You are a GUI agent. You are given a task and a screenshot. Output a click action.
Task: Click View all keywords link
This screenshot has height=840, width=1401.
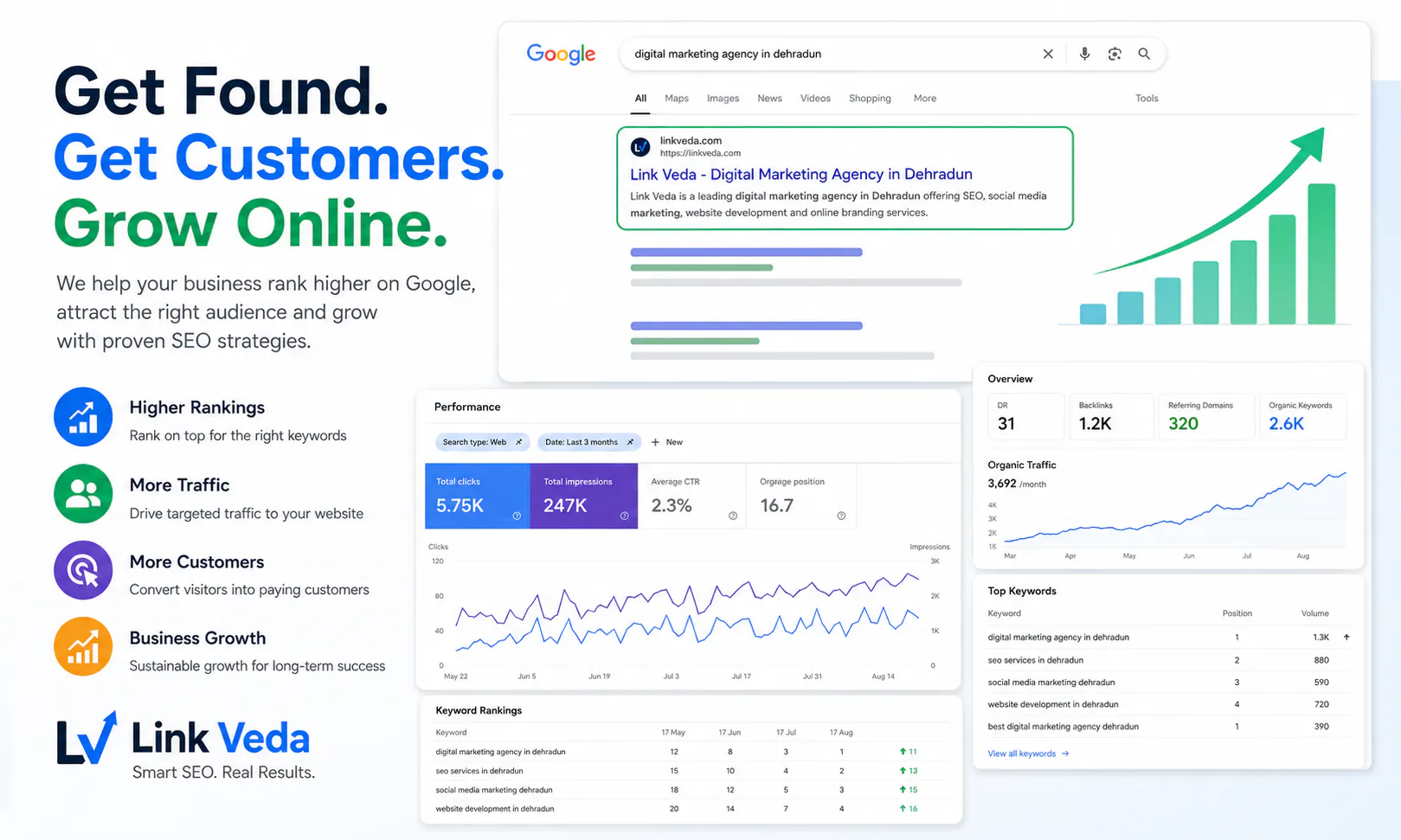click(1022, 753)
